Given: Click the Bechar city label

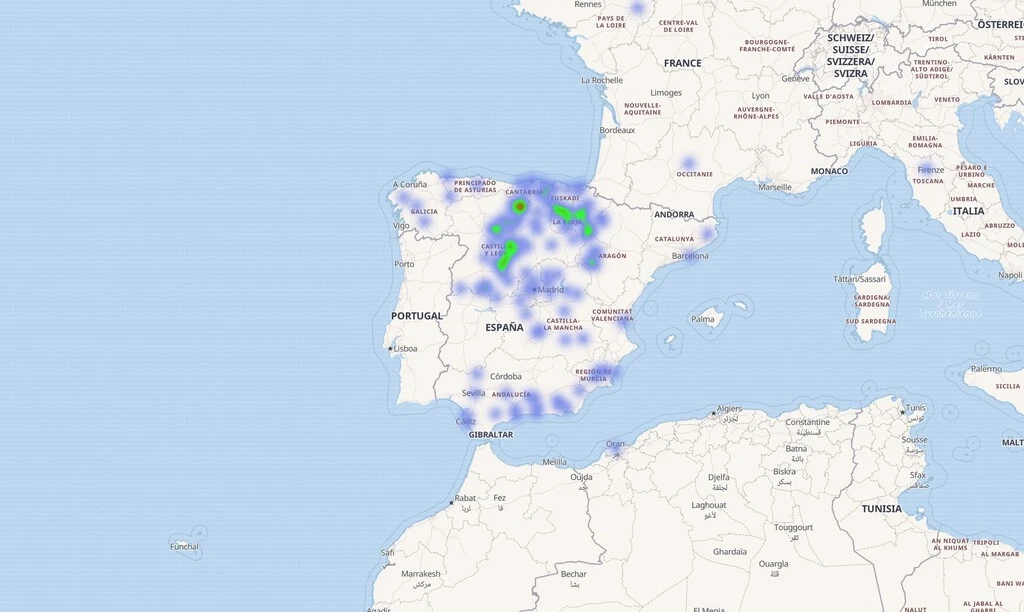Looking at the screenshot, I should point(573,575).
